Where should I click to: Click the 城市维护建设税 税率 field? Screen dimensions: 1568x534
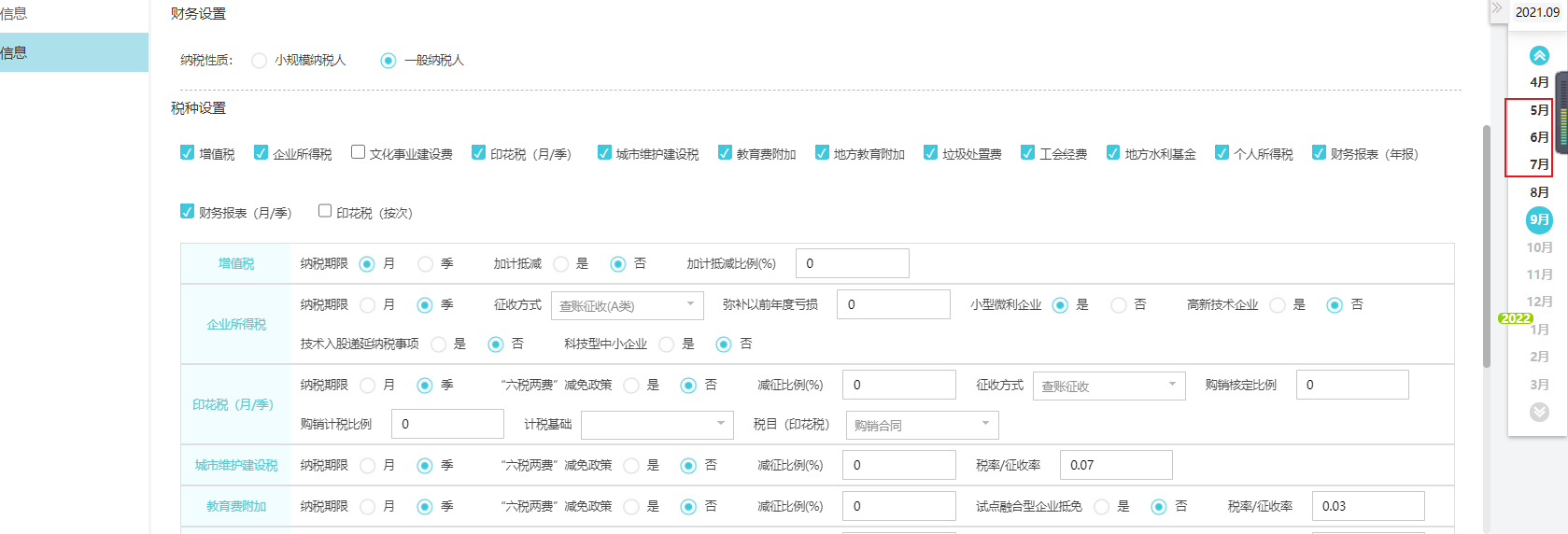tap(1116, 465)
